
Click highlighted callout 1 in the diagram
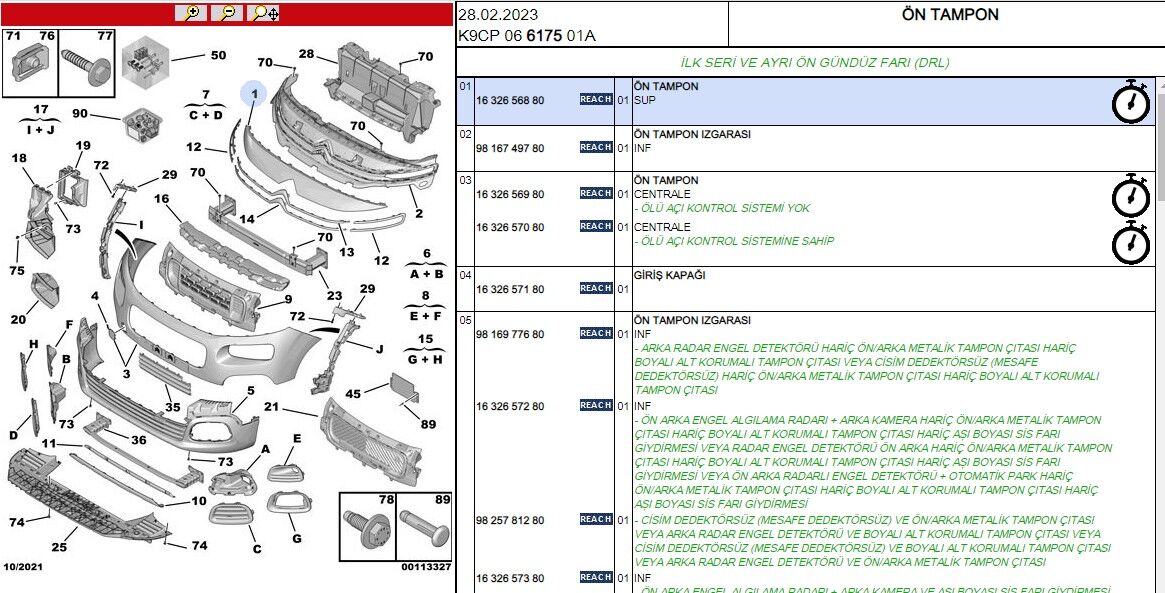(x=254, y=94)
